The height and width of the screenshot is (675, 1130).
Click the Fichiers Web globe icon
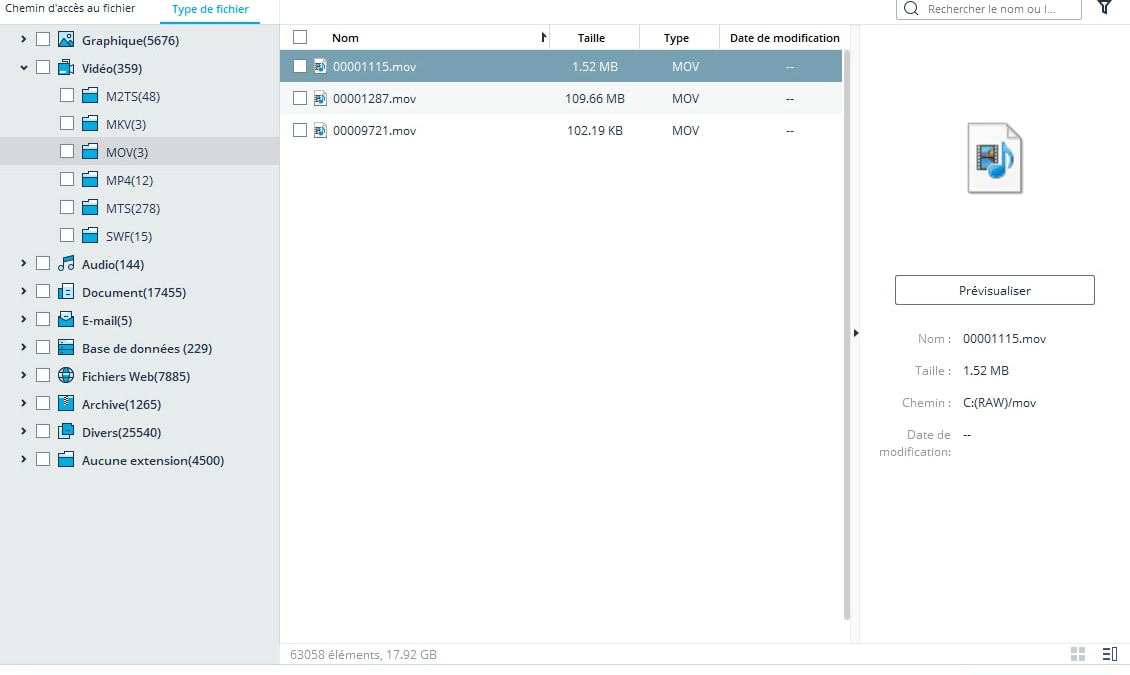[66, 376]
